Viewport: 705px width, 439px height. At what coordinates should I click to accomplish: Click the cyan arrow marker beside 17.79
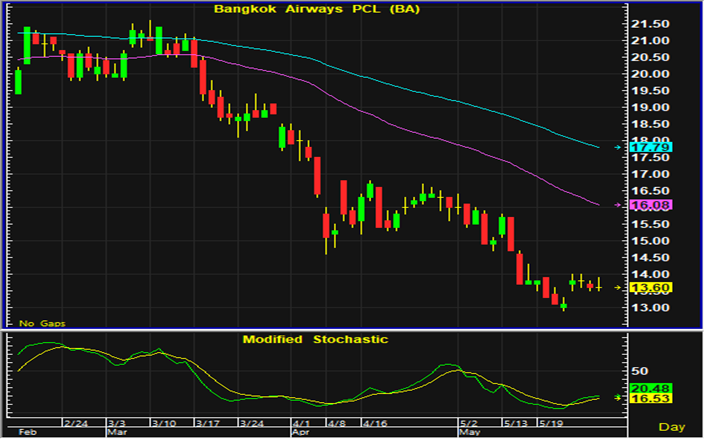pyautogui.click(x=618, y=147)
